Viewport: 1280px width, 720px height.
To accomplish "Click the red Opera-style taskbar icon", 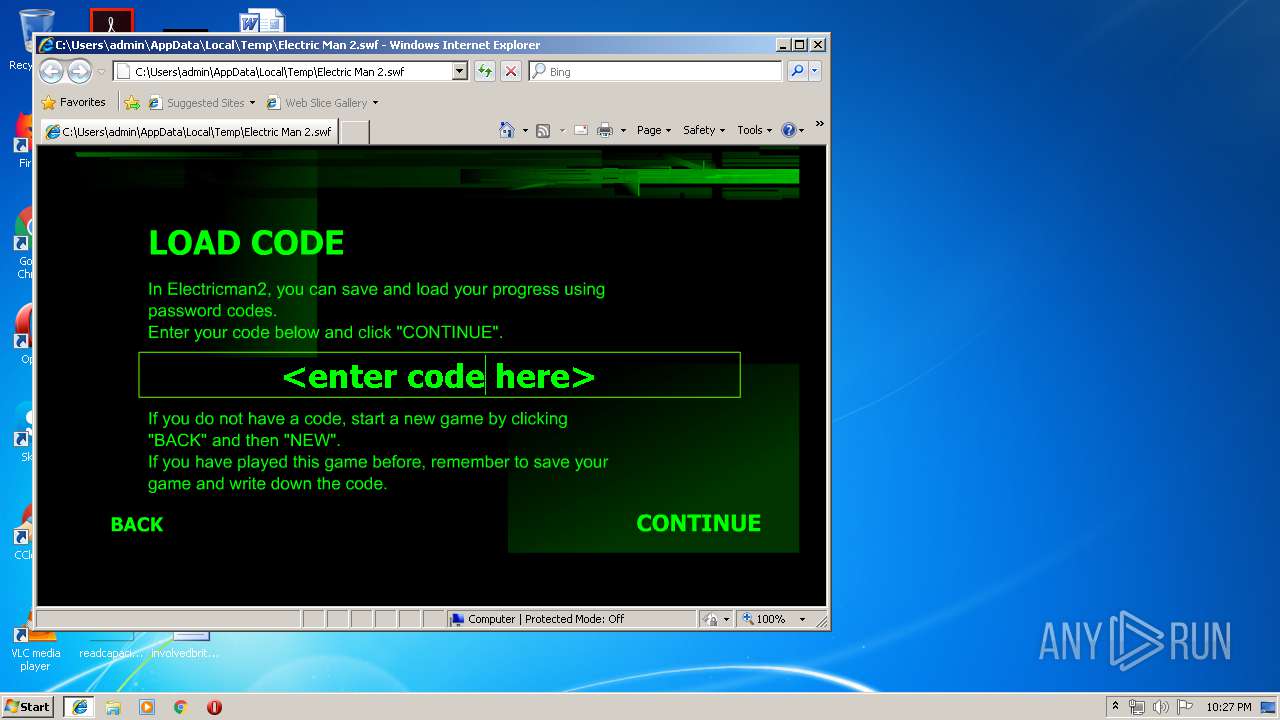I will click(x=214, y=707).
